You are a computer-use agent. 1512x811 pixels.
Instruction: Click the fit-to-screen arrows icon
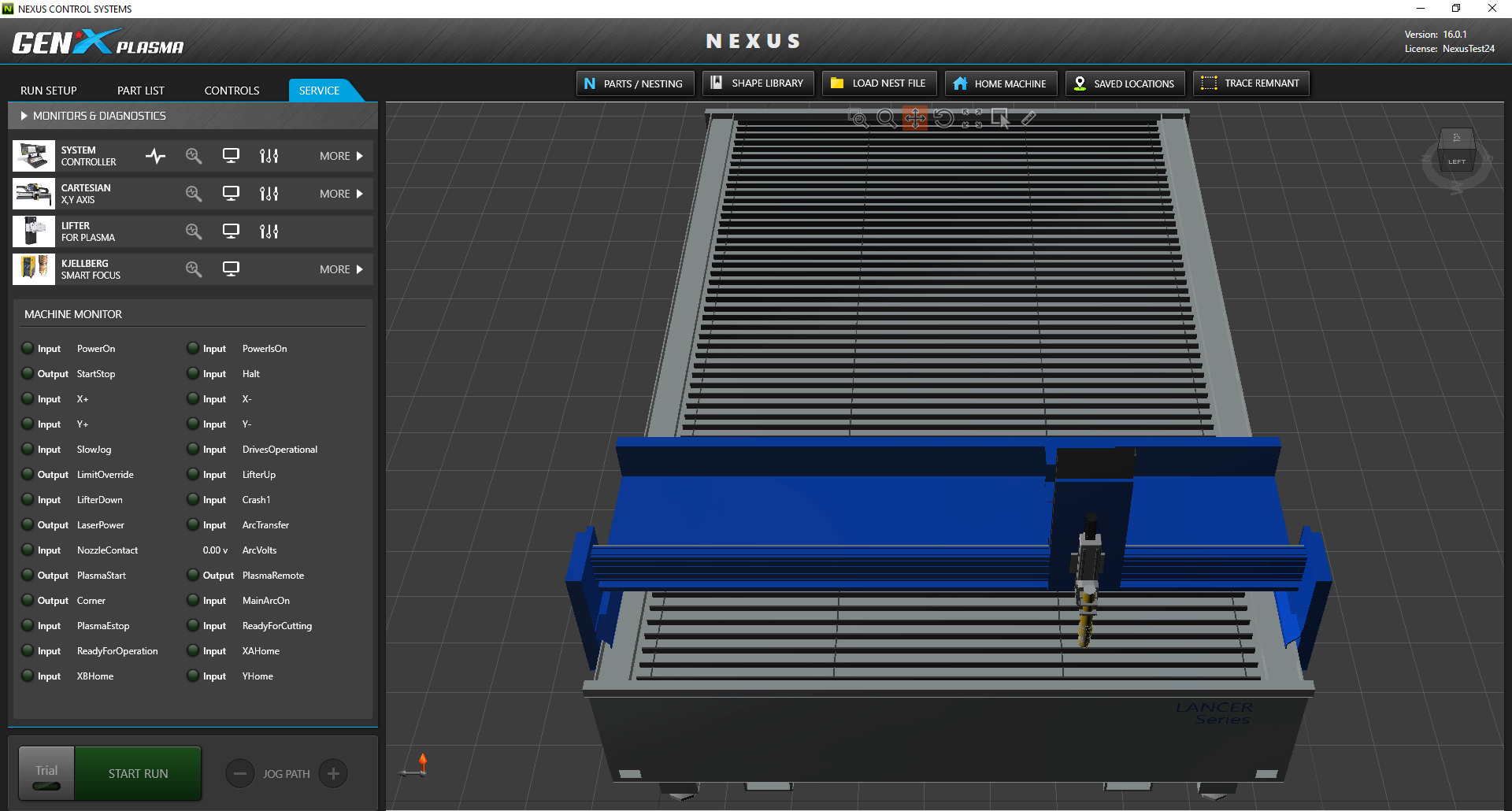(972, 118)
